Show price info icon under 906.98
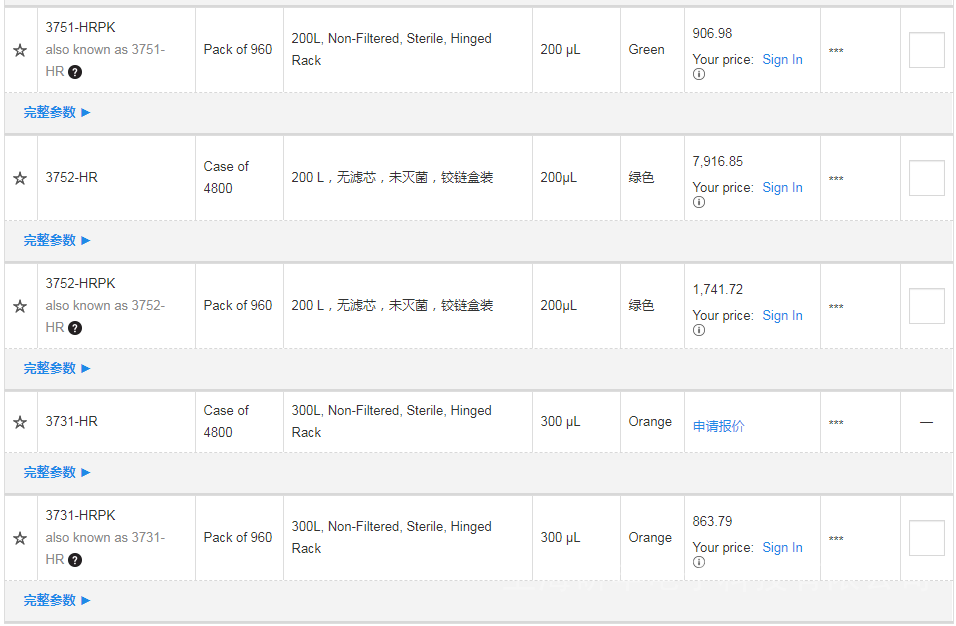 [699, 74]
